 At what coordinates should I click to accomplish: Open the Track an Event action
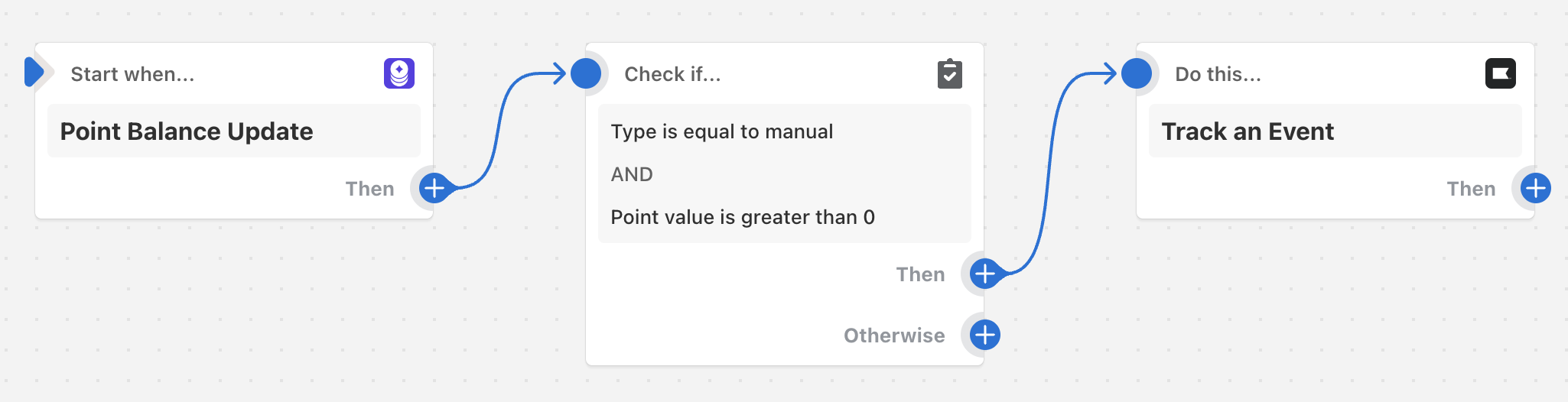[x=1335, y=131]
